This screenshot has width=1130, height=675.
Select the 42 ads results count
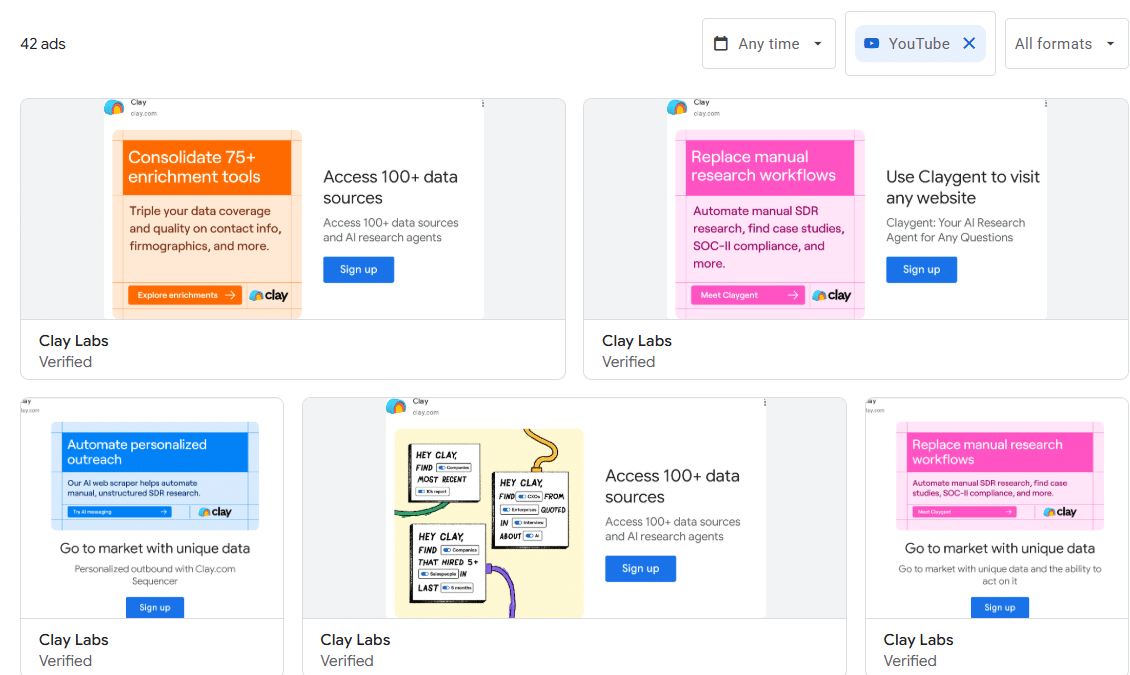pyautogui.click(x=42, y=43)
